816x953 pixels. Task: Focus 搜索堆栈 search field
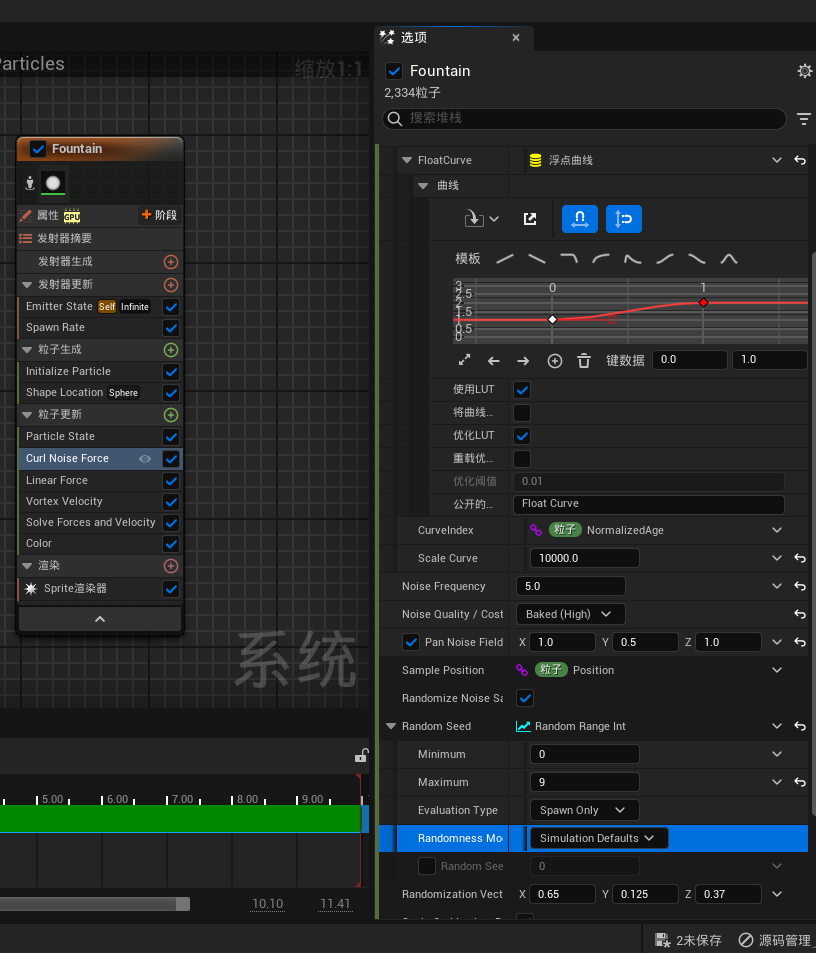585,119
